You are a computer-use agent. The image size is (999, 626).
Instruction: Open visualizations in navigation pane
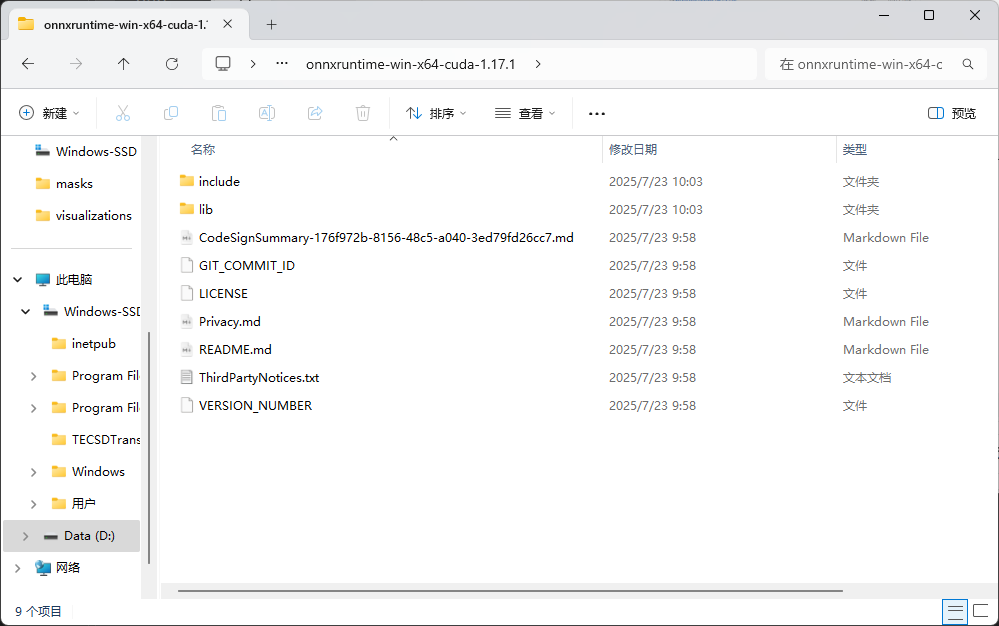93,215
